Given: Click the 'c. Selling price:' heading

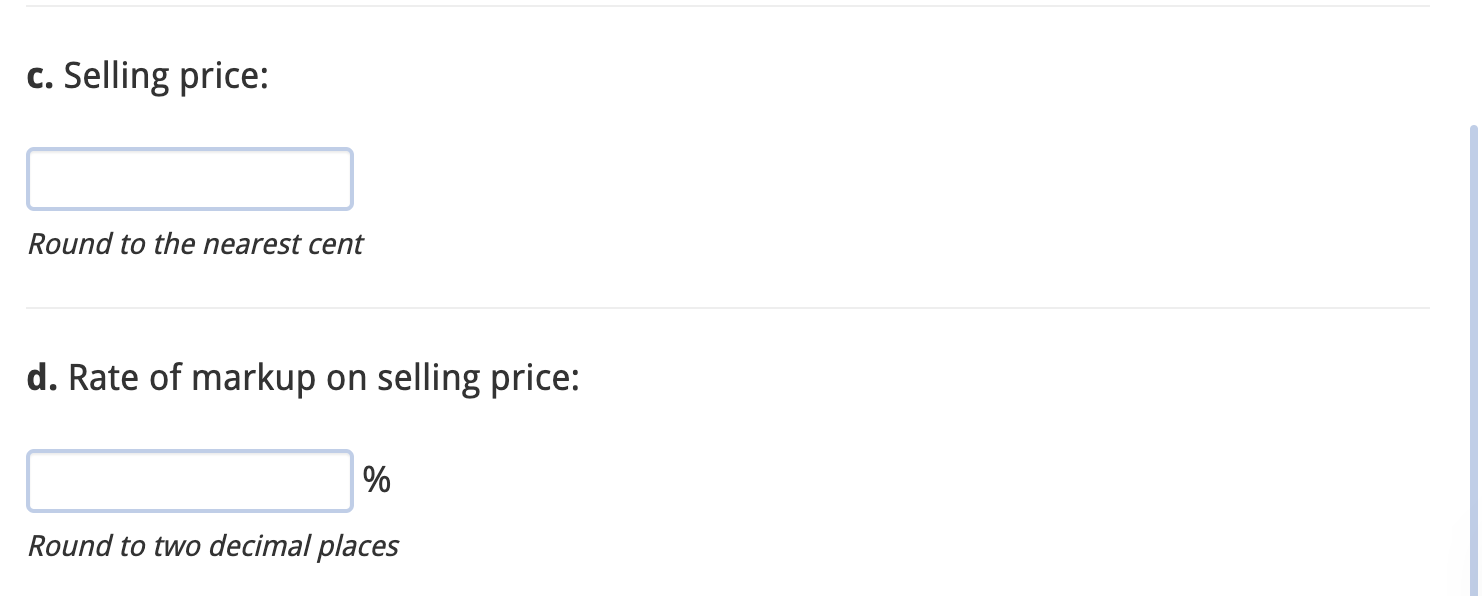Looking at the screenshot, I should tap(148, 74).
